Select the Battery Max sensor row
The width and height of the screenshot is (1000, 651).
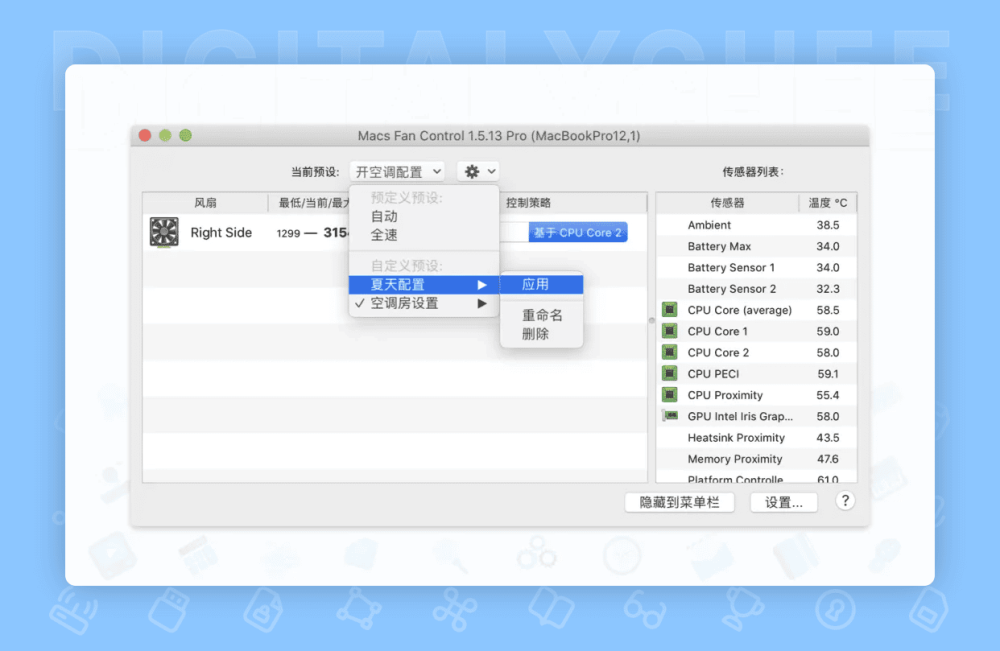click(756, 246)
